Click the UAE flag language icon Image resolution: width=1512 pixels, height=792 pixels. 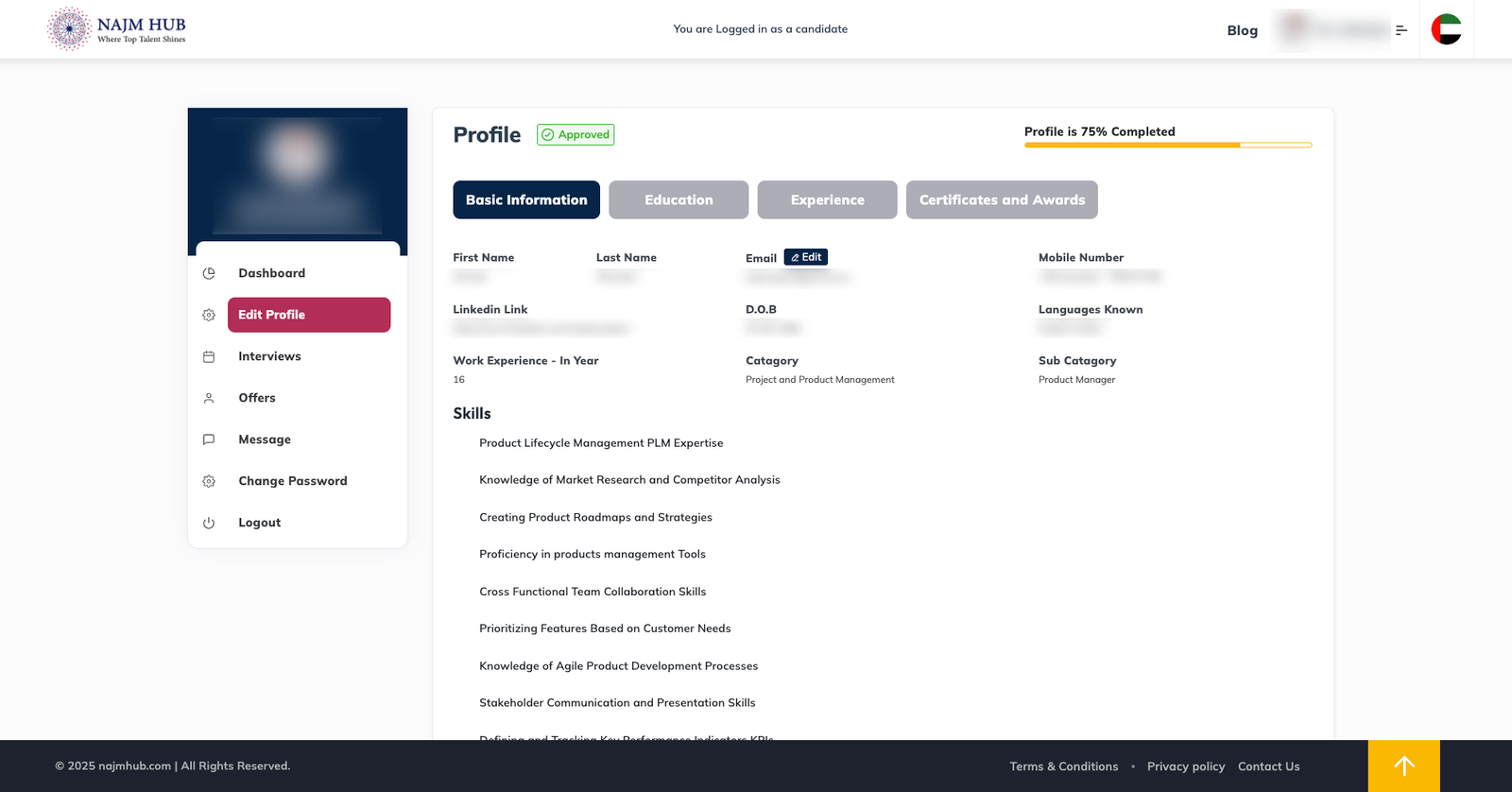point(1446,29)
